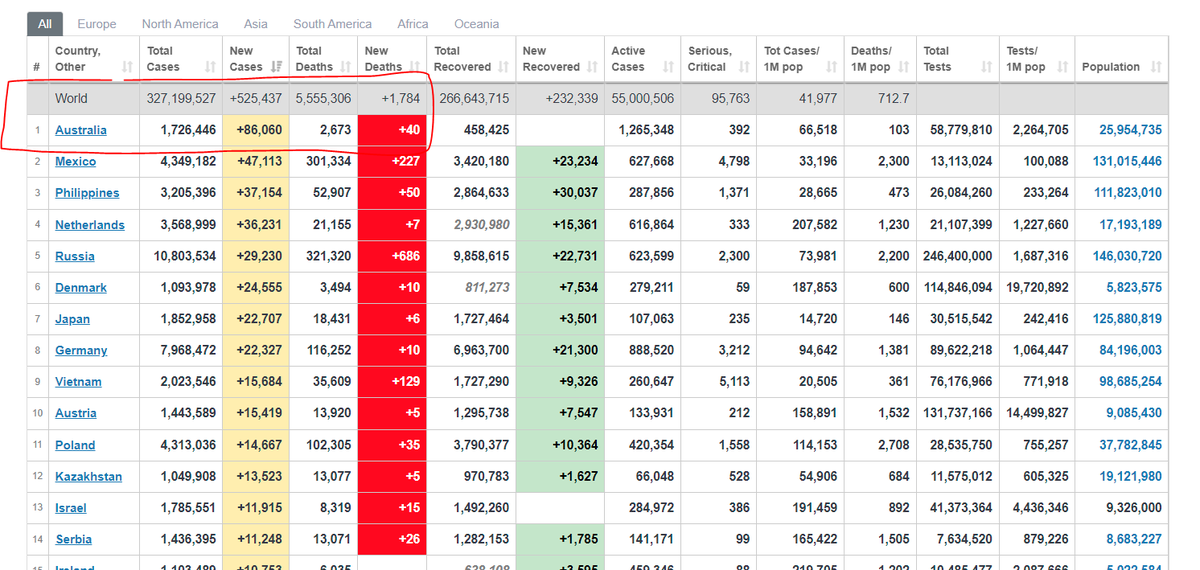Open Australia population link 25,954,735

[x=1131, y=130]
